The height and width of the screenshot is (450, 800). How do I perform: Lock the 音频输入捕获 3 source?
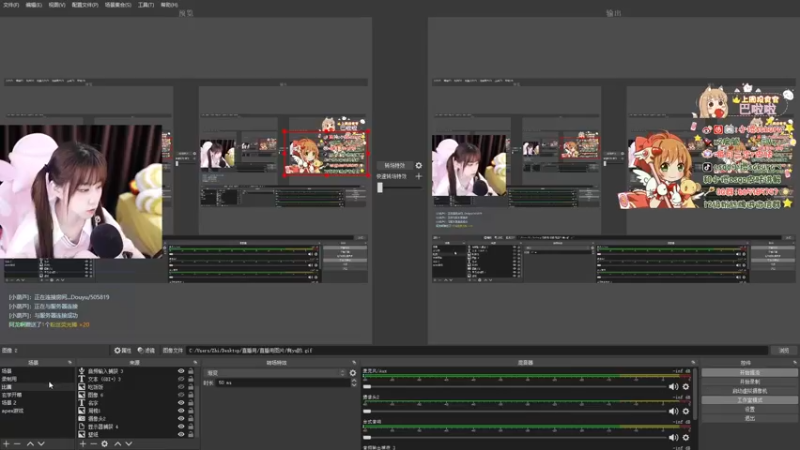click(x=191, y=371)
